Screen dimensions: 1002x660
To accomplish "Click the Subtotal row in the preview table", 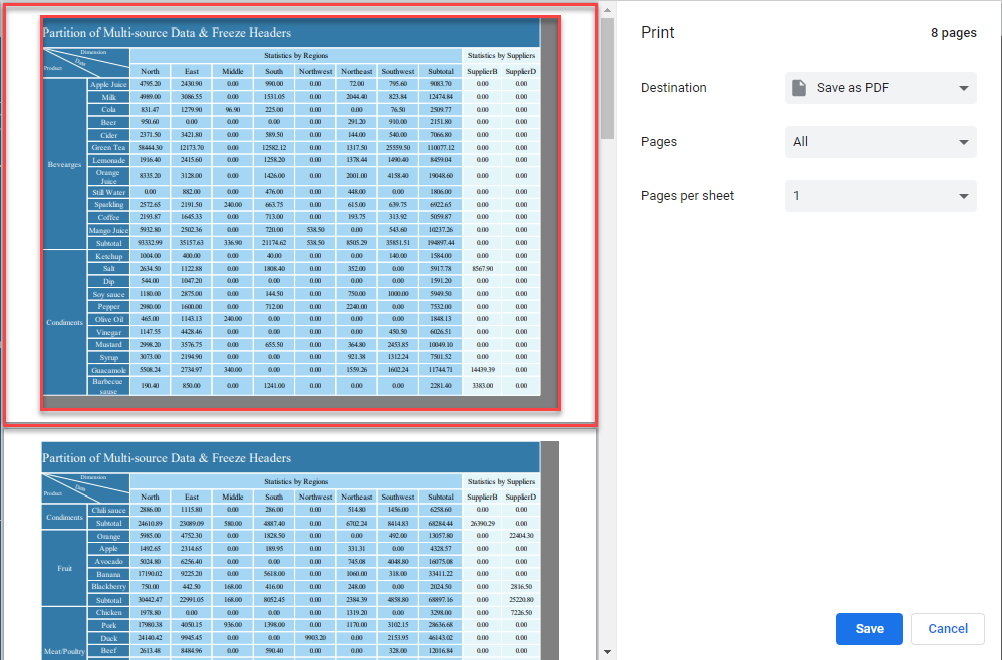I will point(108,242).
